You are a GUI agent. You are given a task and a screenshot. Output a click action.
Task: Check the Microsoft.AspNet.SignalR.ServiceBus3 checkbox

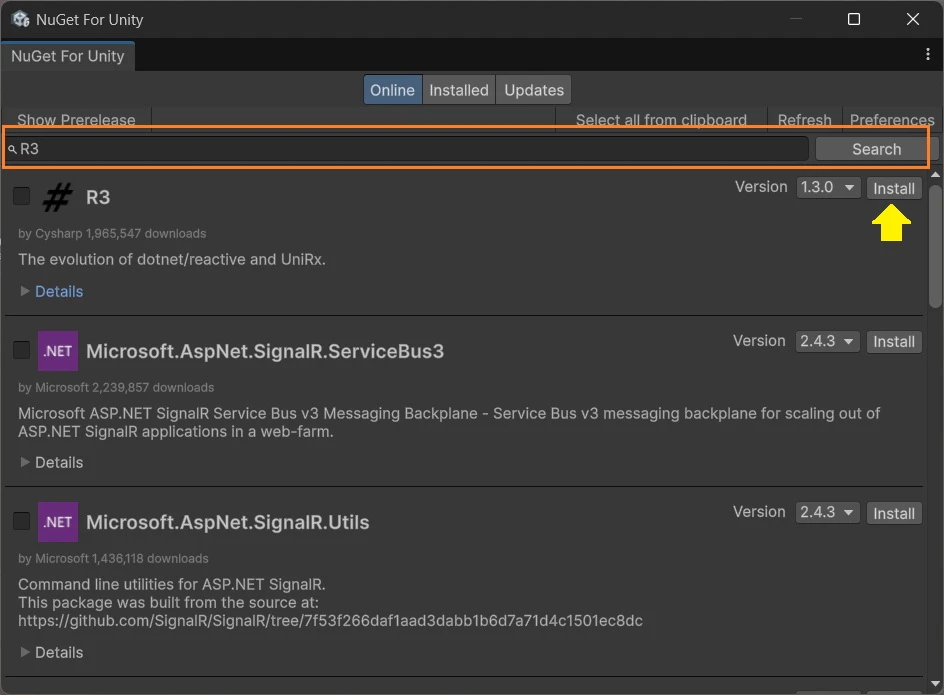point(21,350)
